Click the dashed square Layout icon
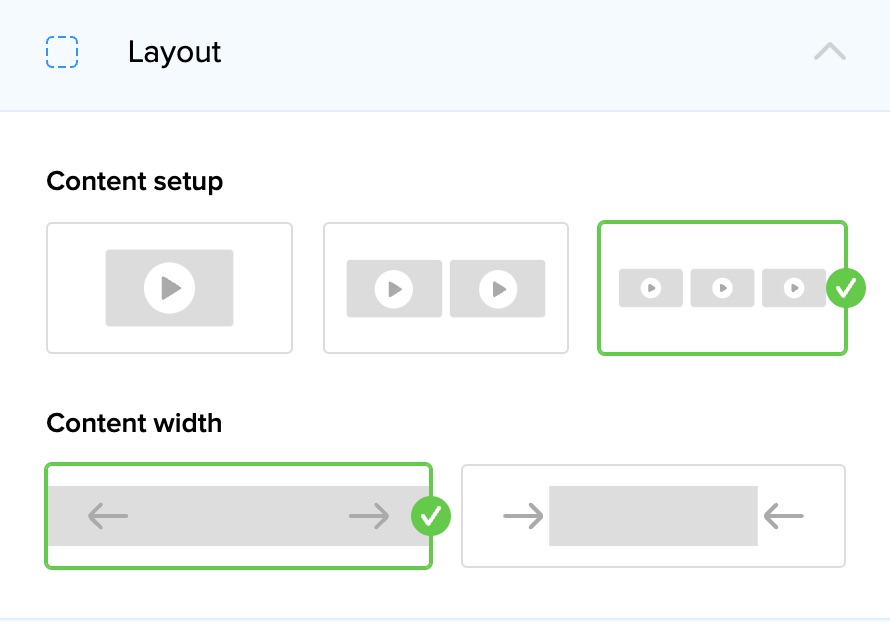The image size is (890, 622). 62,52
